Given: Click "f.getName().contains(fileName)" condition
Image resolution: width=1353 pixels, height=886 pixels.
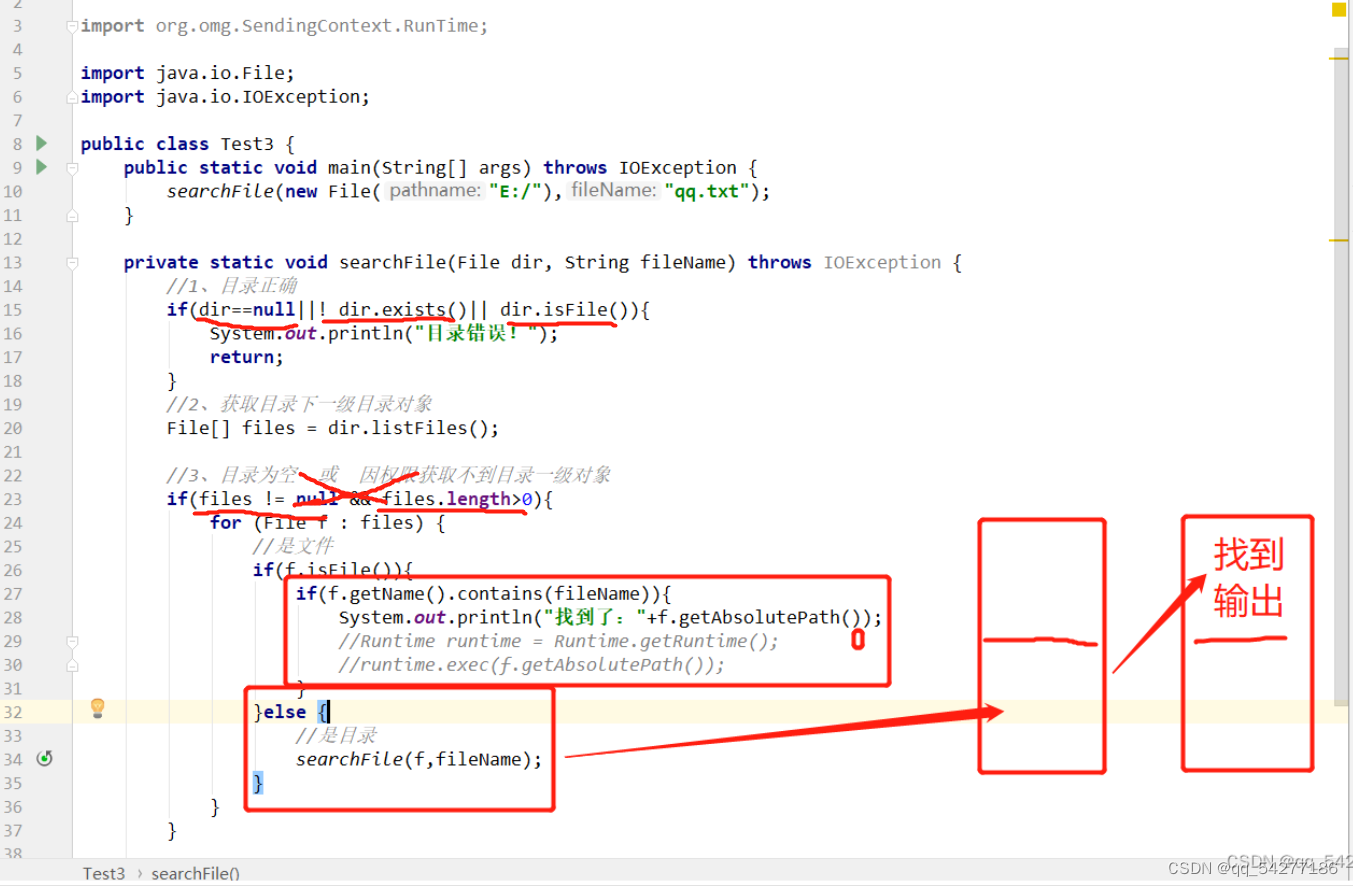Looking at the screenshot, I should click(x=484, y=594).
